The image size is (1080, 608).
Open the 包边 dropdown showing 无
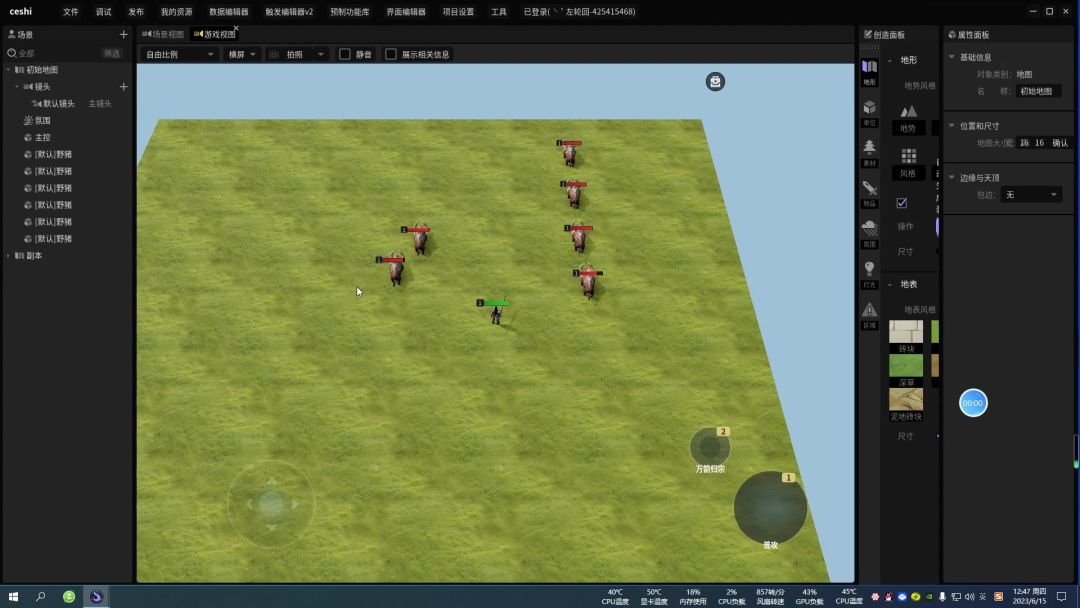coord(1030,195)
